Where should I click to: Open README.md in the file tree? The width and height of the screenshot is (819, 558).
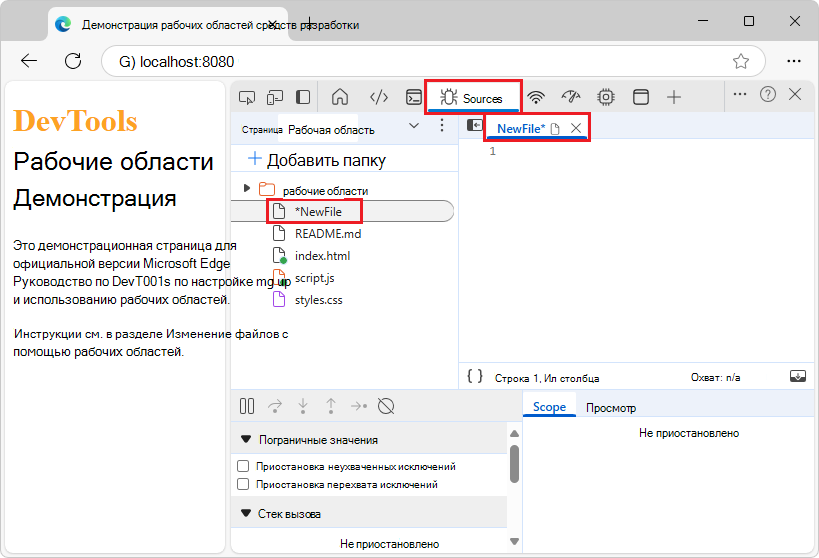[327, 234]
